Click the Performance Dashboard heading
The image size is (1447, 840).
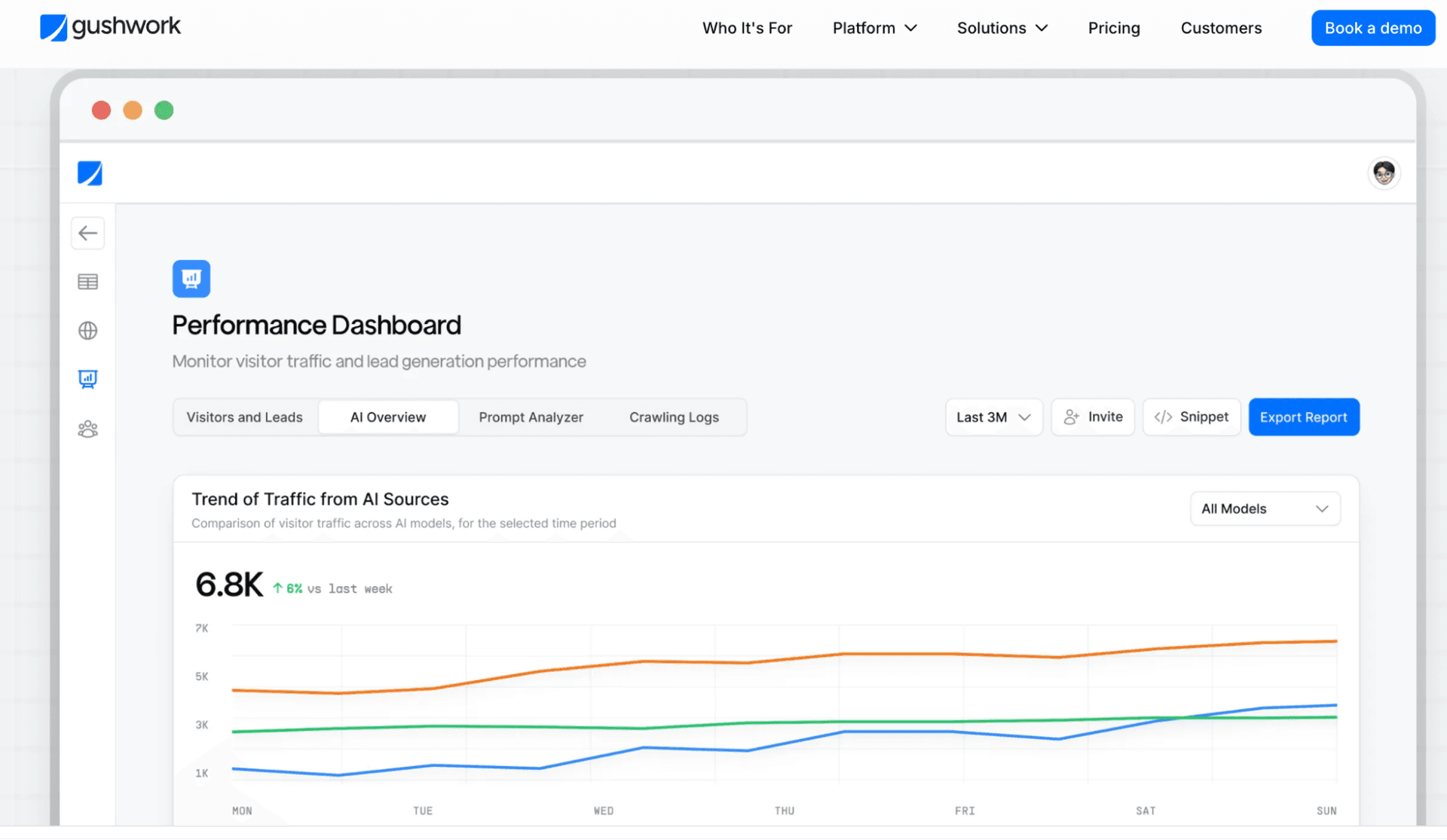click(317, 325)
